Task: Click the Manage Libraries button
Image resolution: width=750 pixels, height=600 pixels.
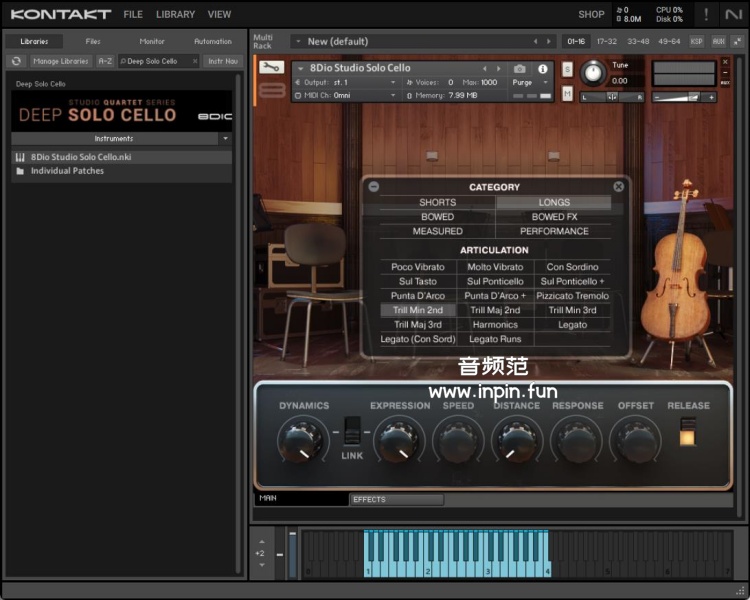Action: [x=60, y=61]
